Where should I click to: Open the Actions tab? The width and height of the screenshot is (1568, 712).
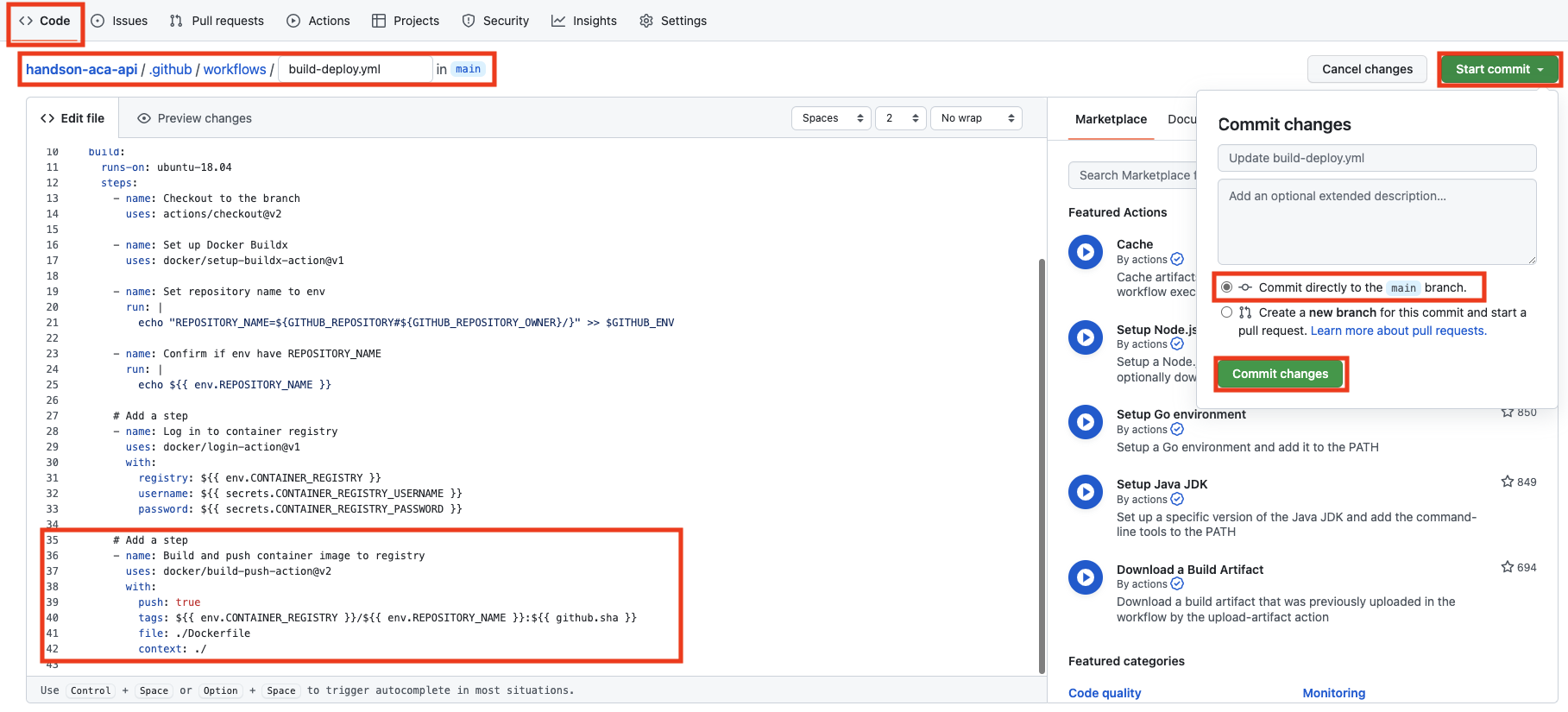coord(318,21)
